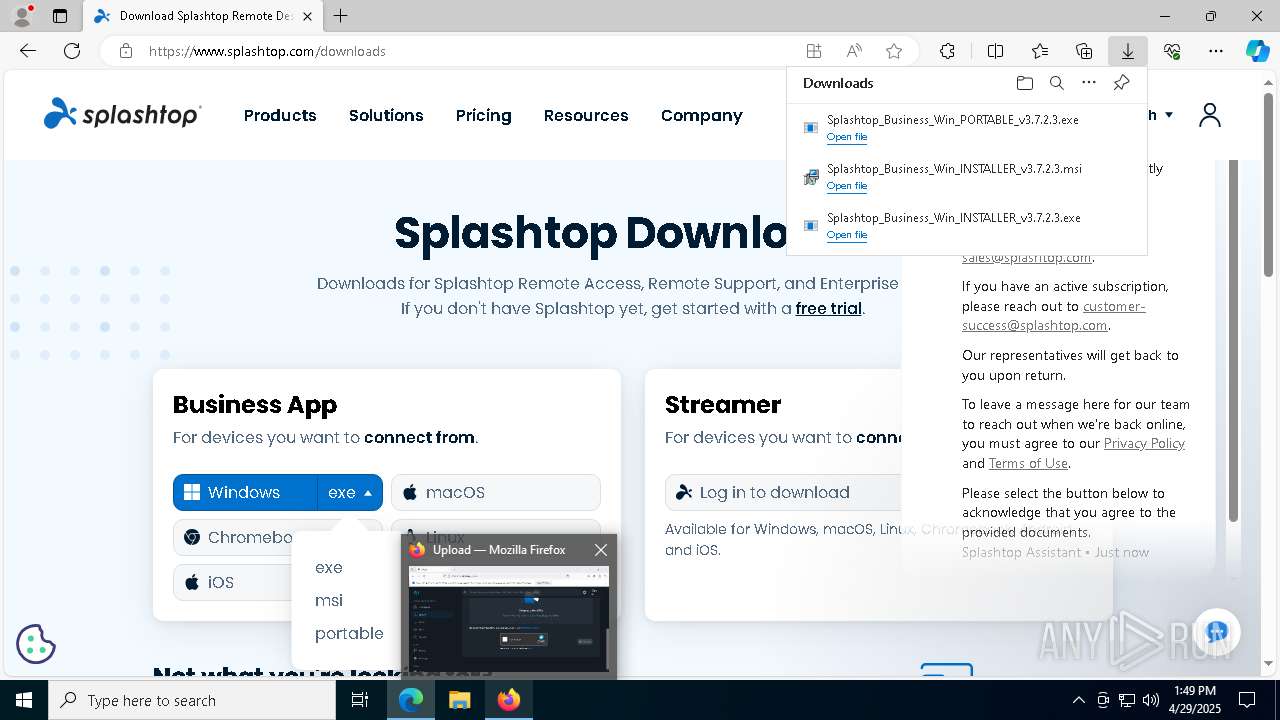Open the Solutions menu
The image size is (1280, 720).
(386, 115)
